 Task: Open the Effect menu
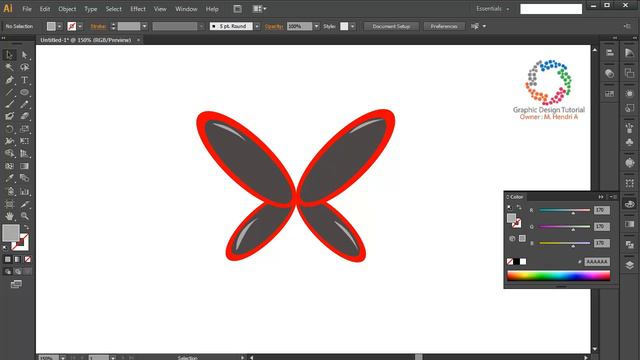click(x=138, y=9)
